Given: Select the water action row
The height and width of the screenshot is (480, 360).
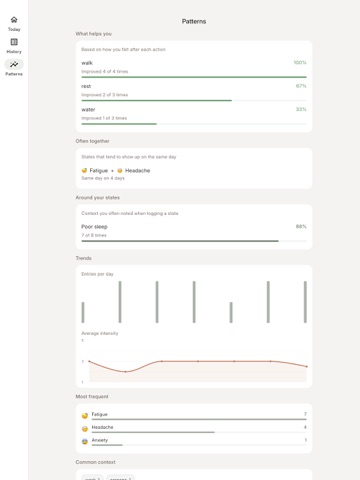Looking at the screenshot, I should [x=194, y=116].
